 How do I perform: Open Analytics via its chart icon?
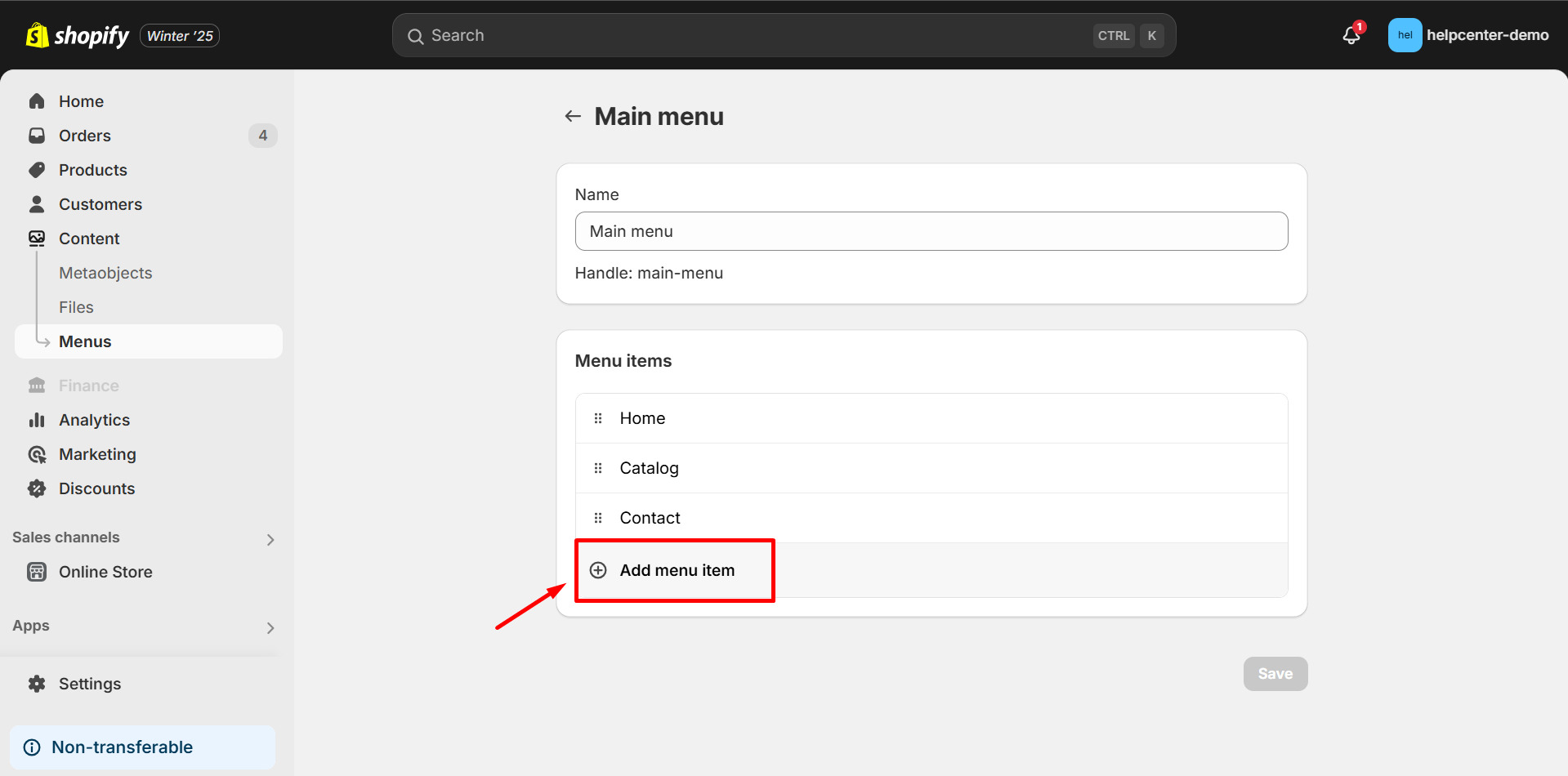(x=37, y=419)
